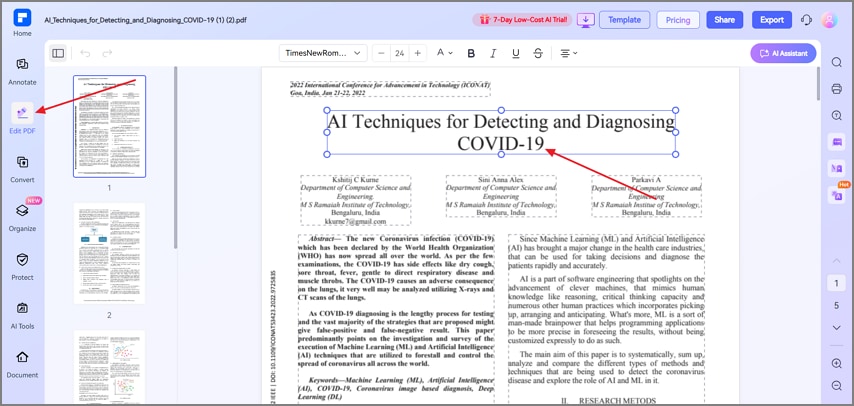The image size is (854, 406).
Task: Zoom out with the magnifier minus
Action: coord(837,386)
